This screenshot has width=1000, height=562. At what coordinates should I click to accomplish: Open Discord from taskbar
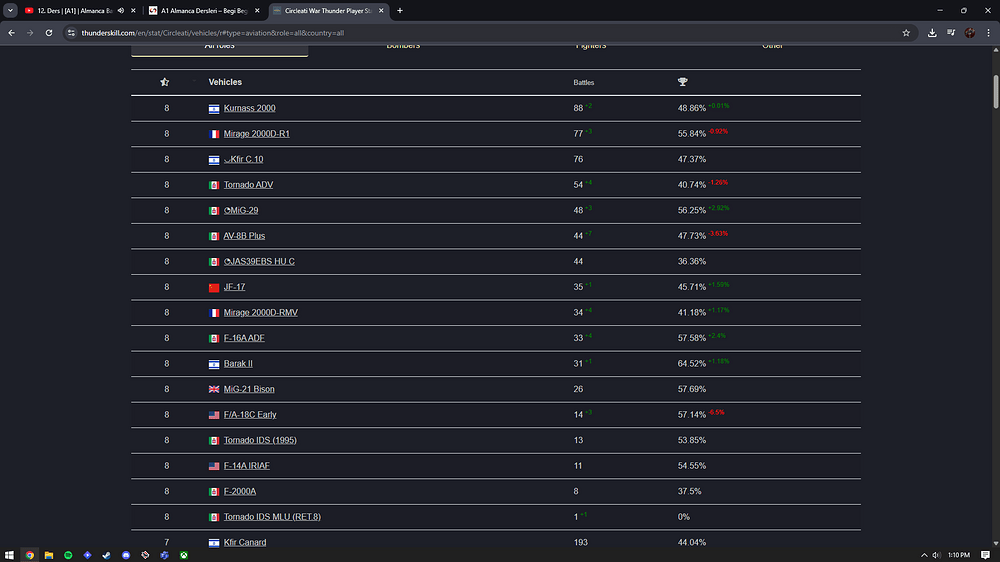coord(126,555)
